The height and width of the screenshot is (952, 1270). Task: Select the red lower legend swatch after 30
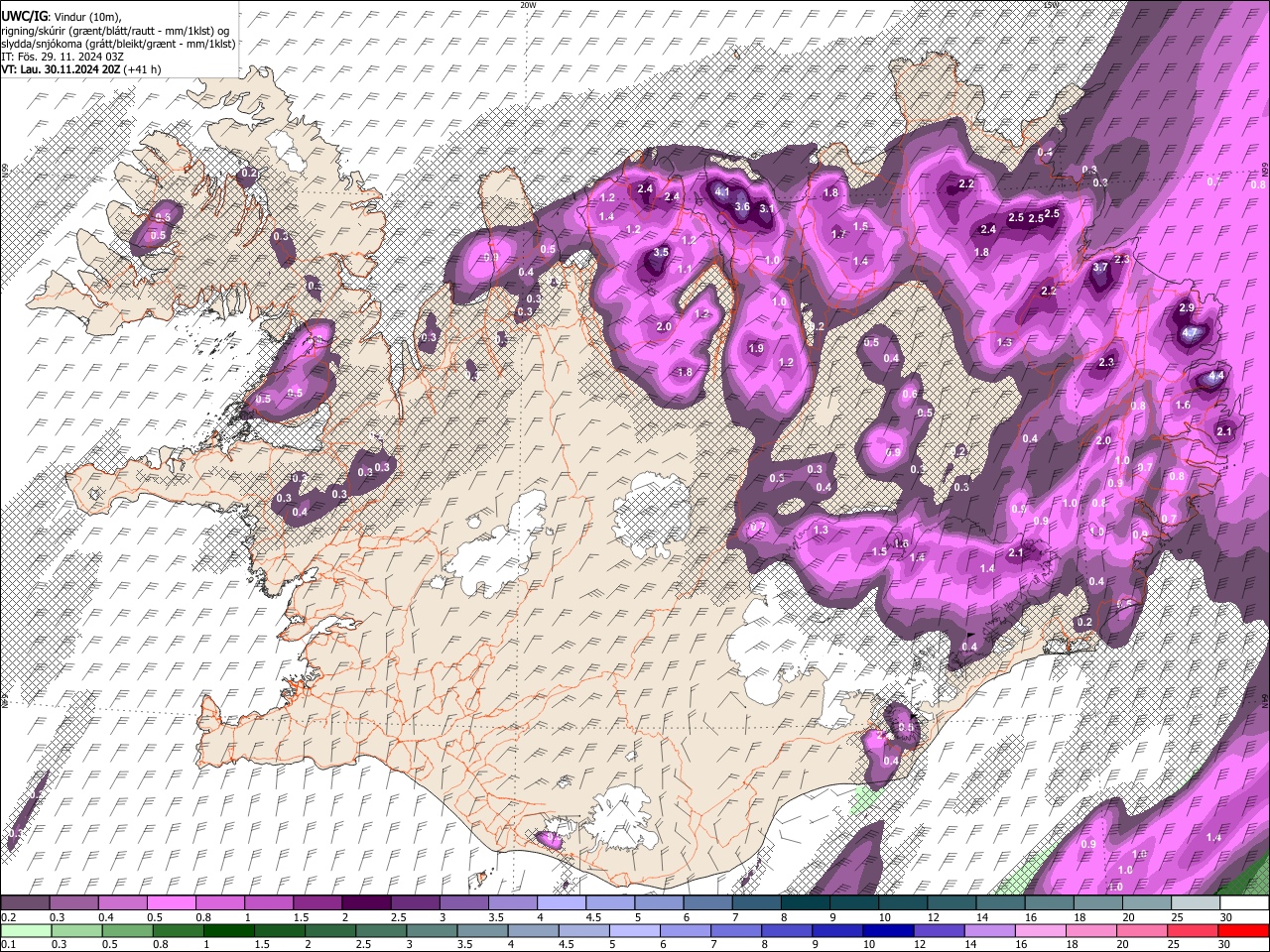pos(1243,930)
